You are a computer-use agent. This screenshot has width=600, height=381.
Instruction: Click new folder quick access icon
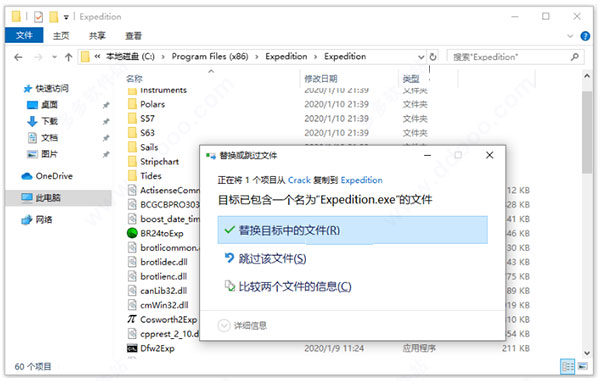coord(54,16)
